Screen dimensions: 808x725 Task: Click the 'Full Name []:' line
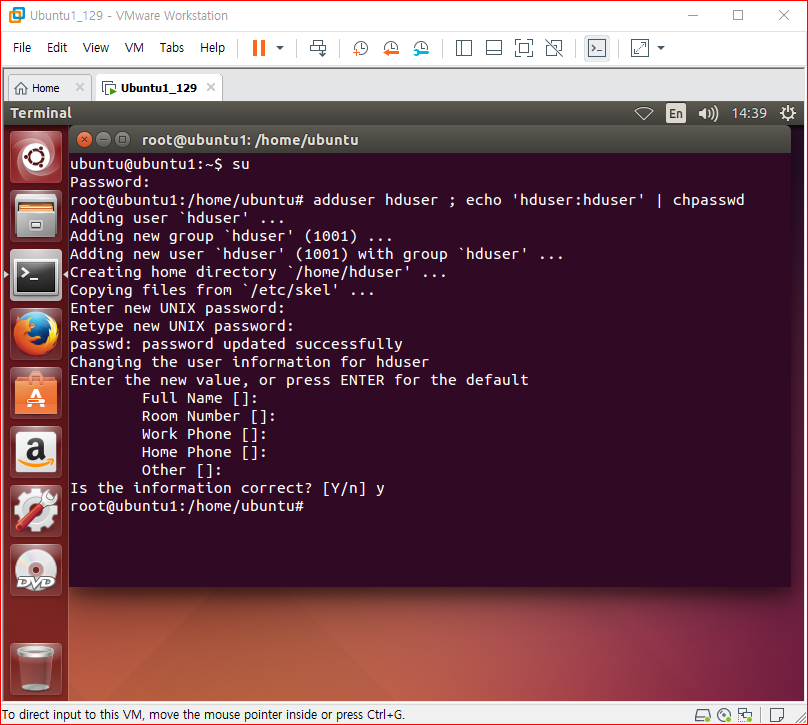coord(199,398)
